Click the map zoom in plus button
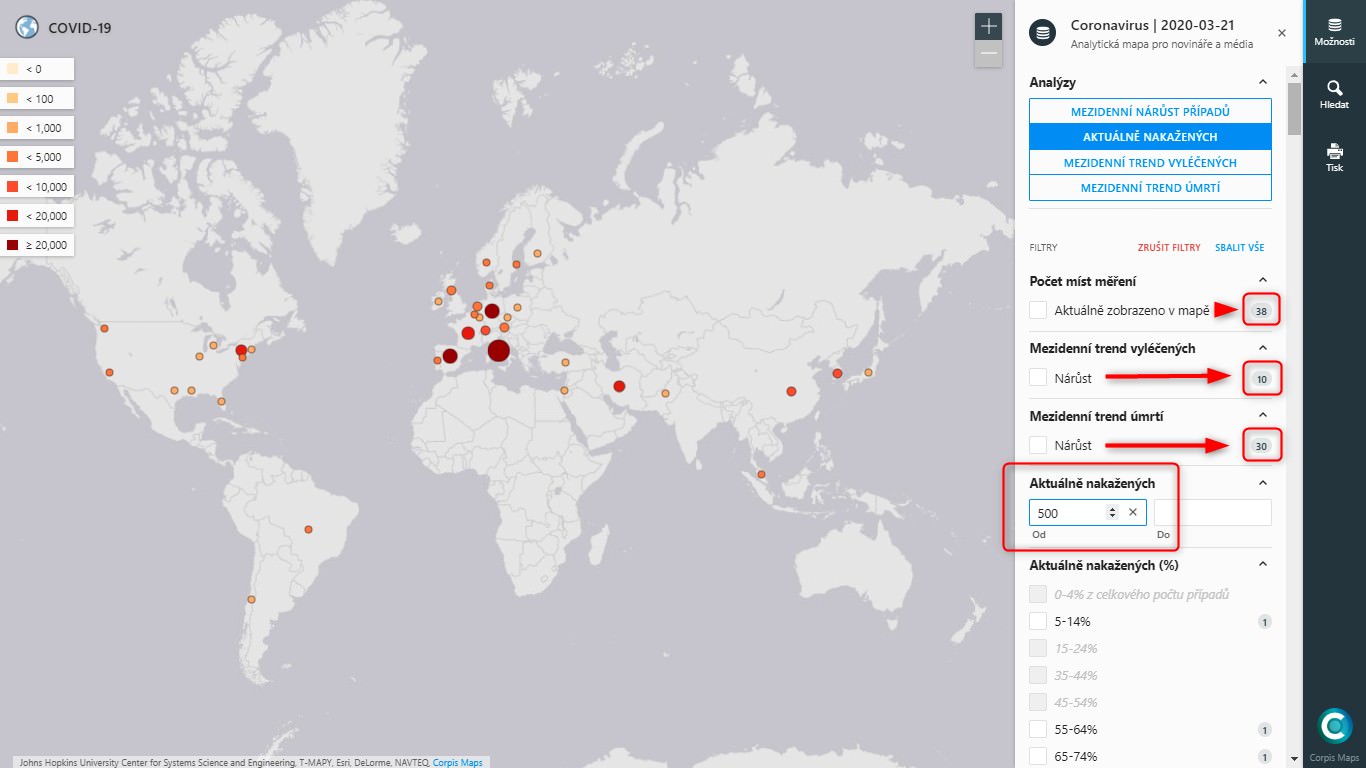1366x768 pixels. (988, 27)
